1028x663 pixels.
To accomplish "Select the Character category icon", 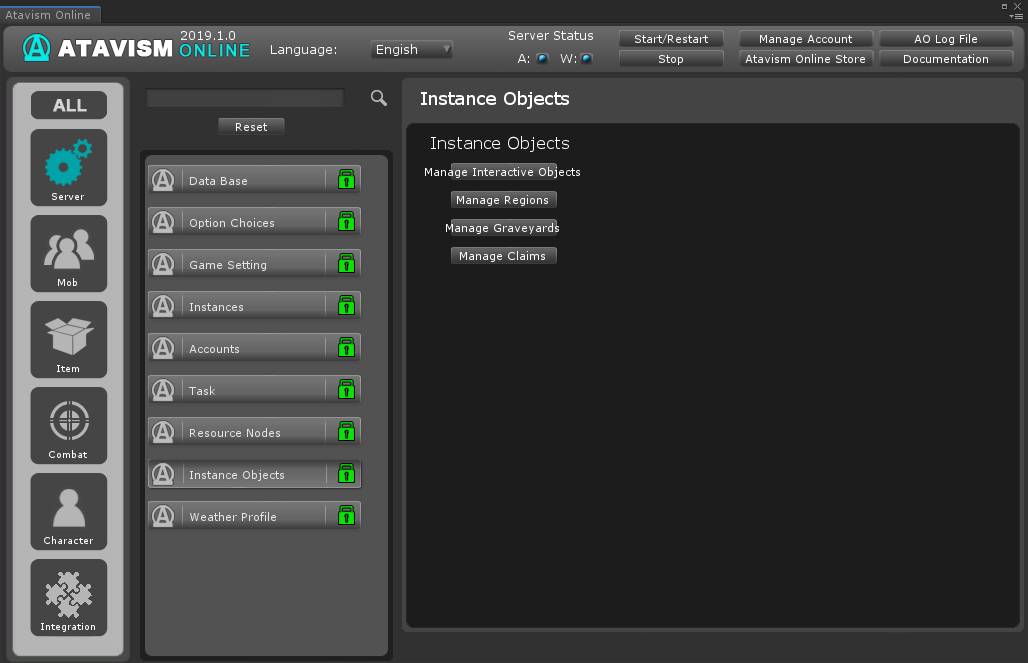I will pos(68,510).
